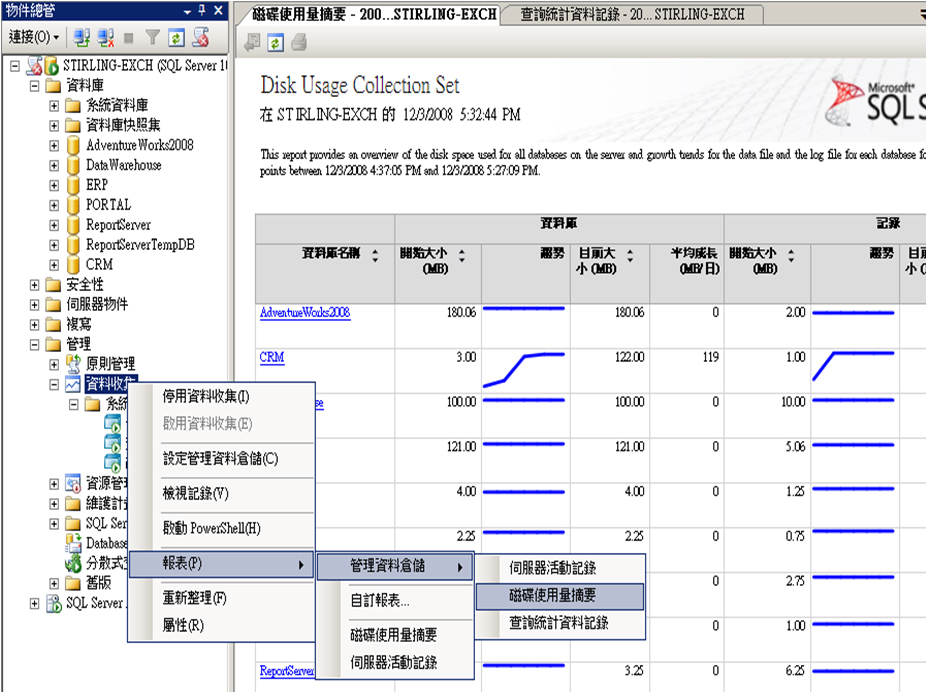Pin the Object Explorer panel
Image resolution: width=927 pixels, height=693 pixels.
tap(202, 10)
